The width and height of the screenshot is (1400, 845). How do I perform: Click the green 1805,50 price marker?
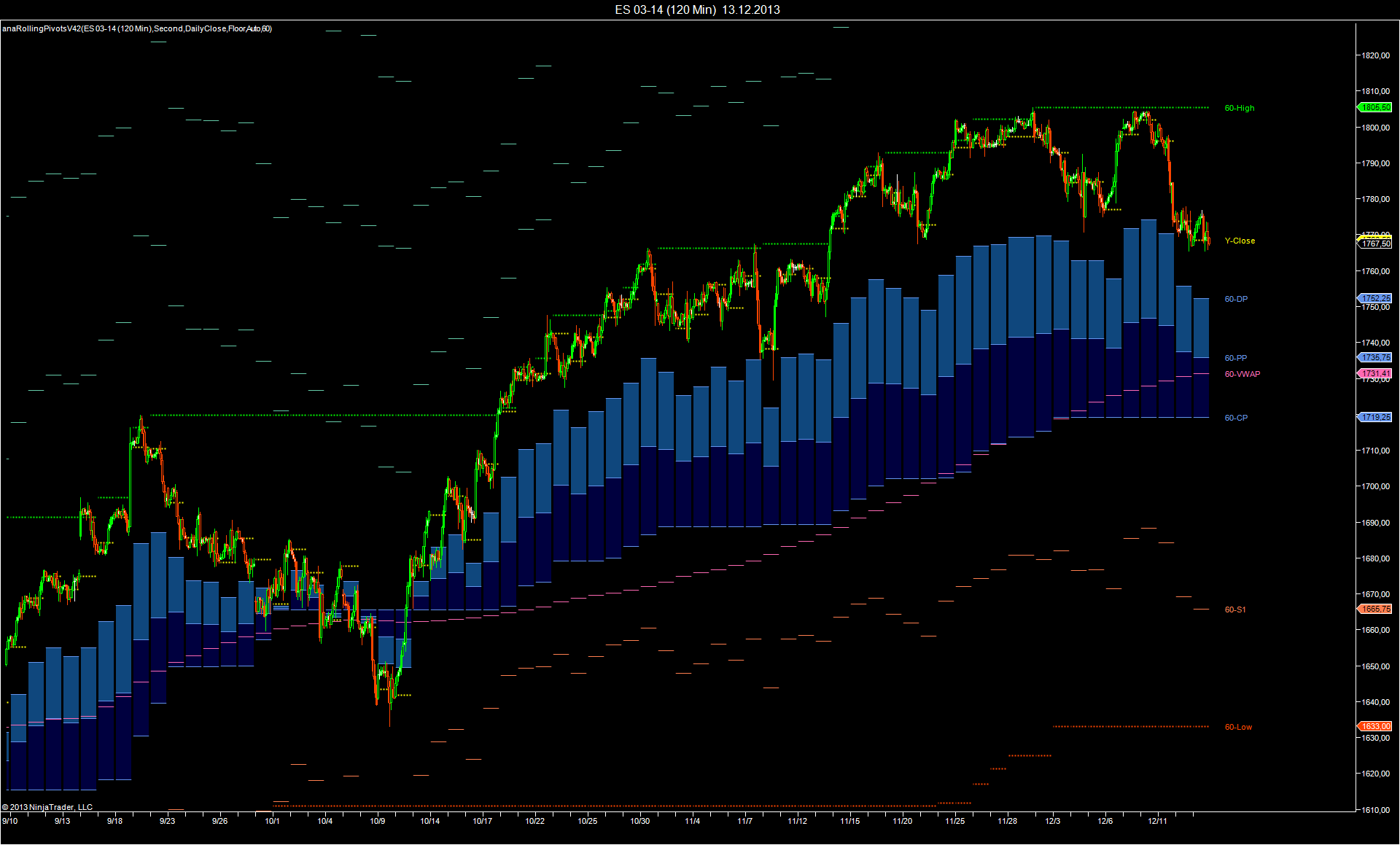coord(1375,108)
